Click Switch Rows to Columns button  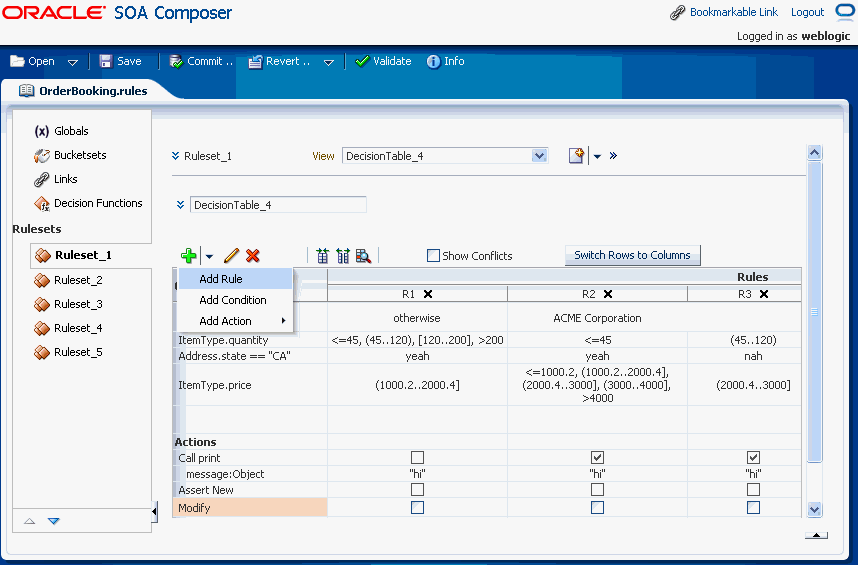(633, 255)
